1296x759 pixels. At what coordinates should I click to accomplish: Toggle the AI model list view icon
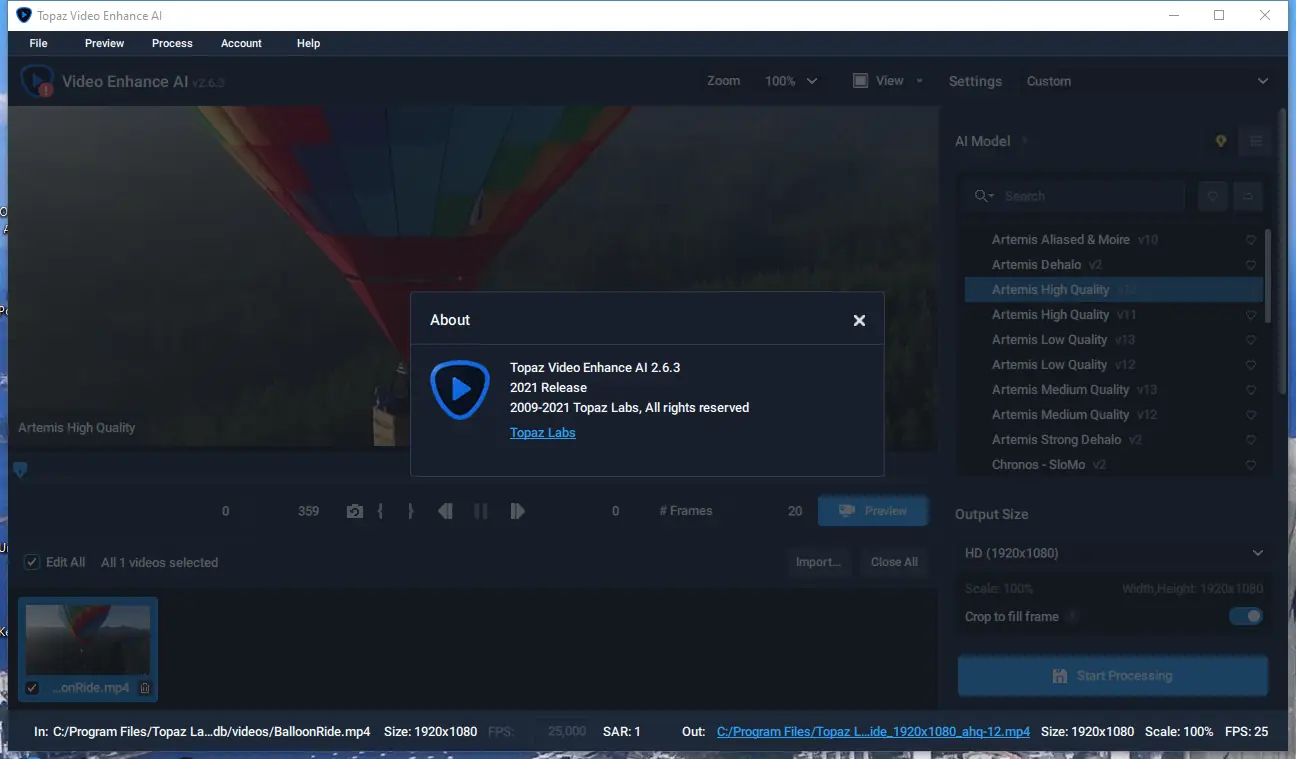click(1256, 141)
